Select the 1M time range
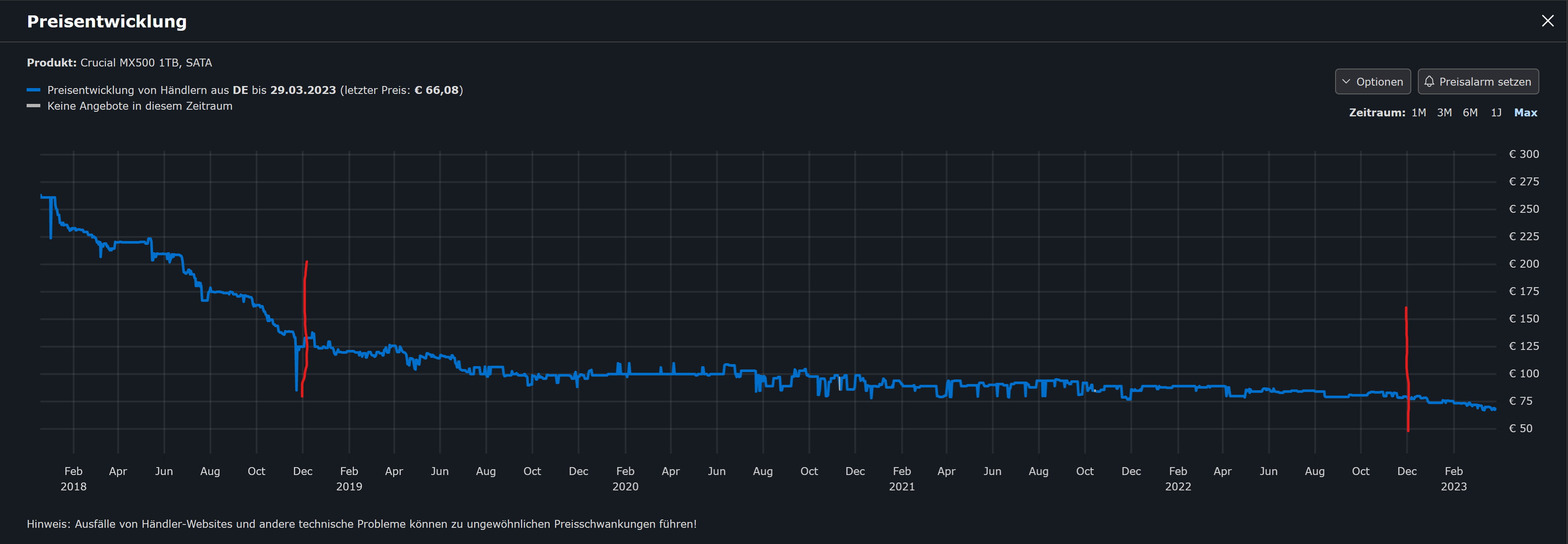1568x544 pixels. tap(1418, 113)
